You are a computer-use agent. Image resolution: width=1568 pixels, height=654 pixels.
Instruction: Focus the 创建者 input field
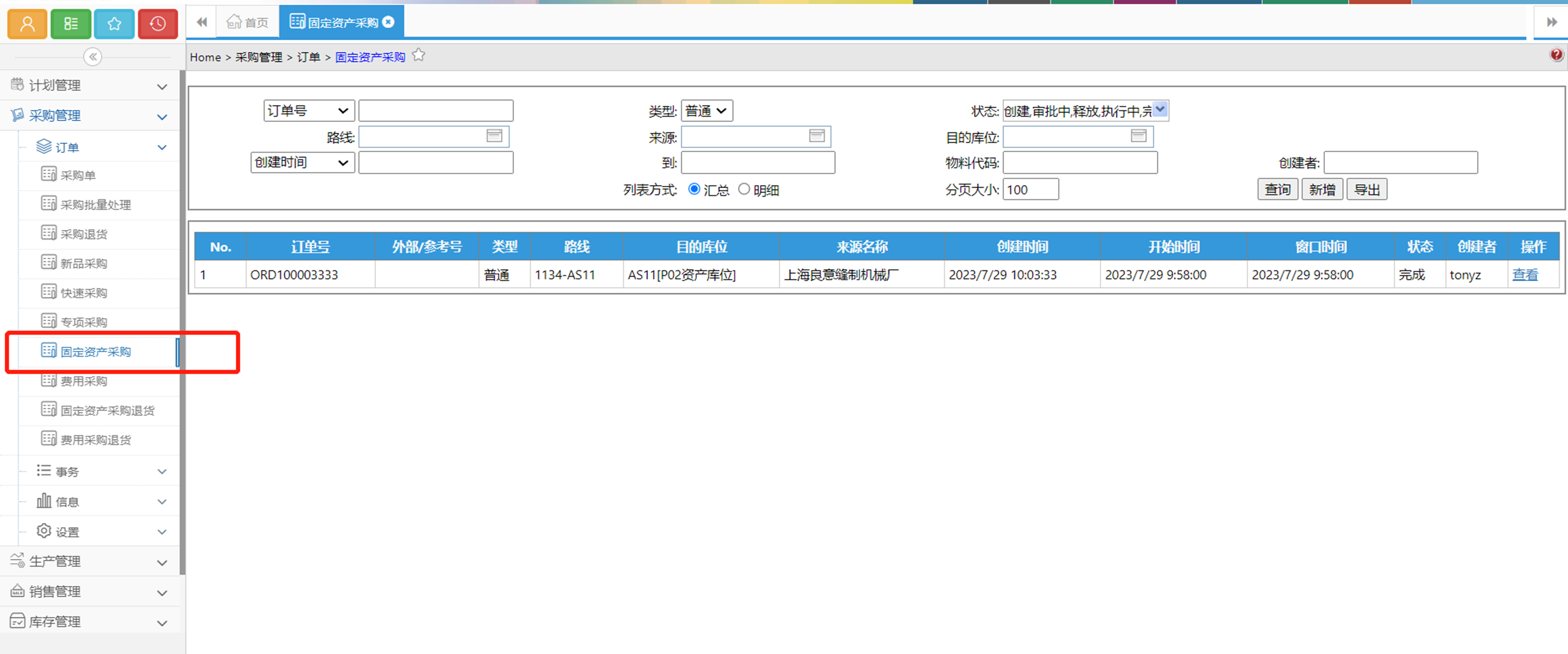click(x=1400, y=163)
